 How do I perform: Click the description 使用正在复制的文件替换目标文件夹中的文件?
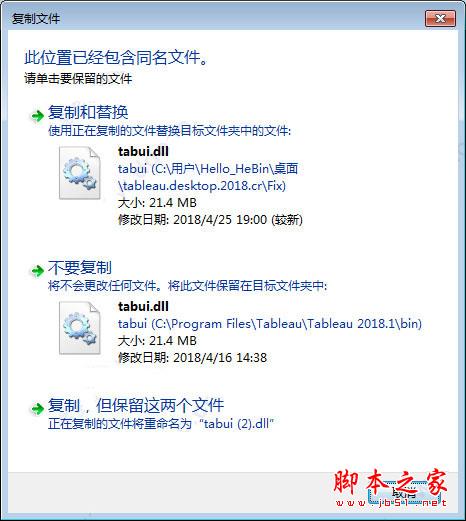click(x=169, y=131)
